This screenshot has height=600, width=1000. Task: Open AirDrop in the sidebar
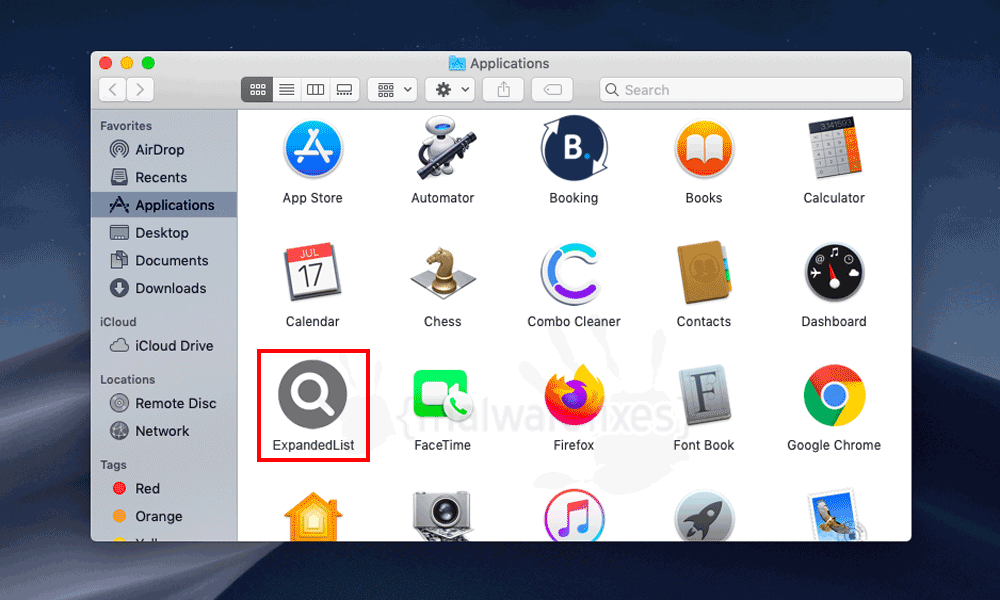click(x=164, y=150)
